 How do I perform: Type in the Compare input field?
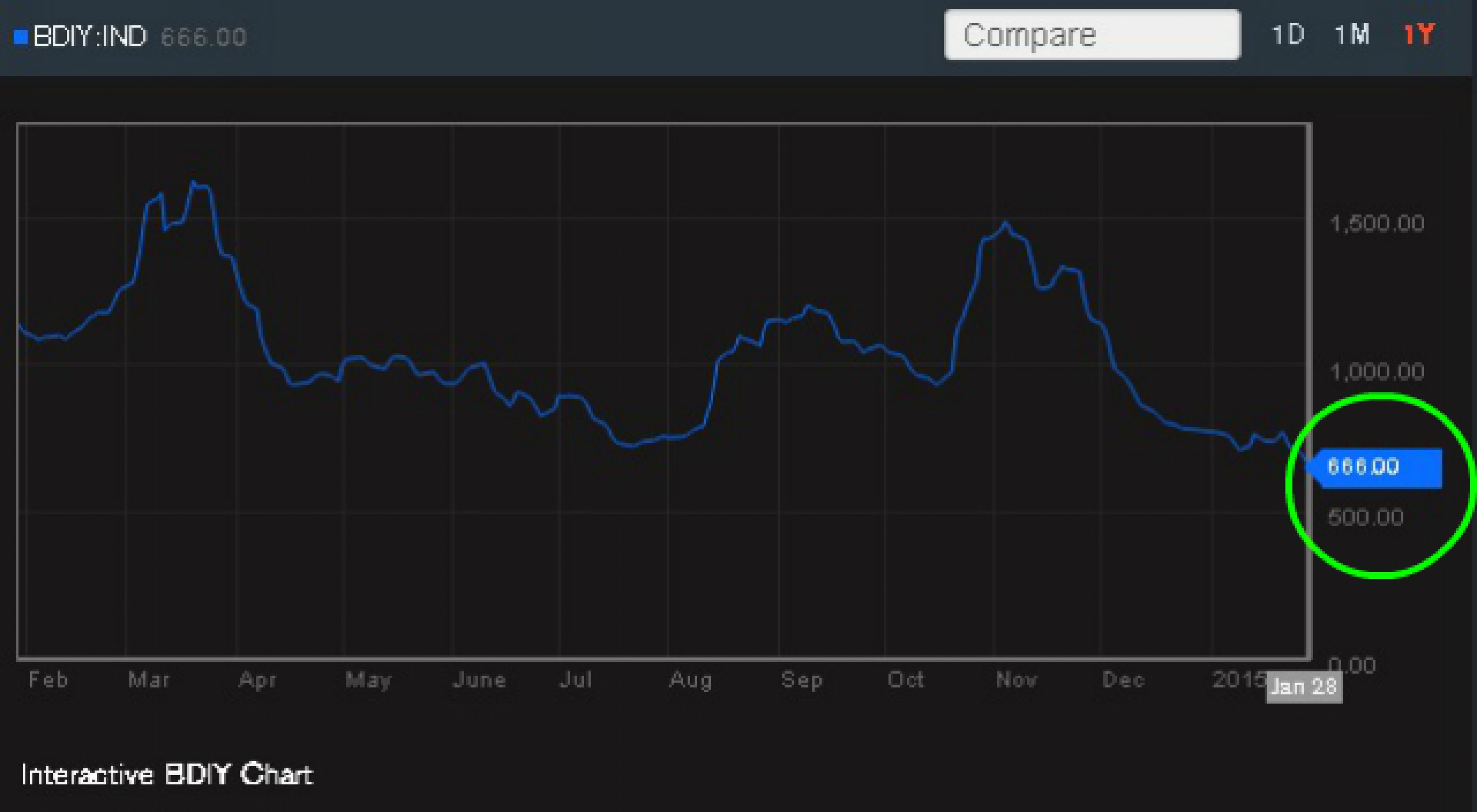[x=1092, y=35]
